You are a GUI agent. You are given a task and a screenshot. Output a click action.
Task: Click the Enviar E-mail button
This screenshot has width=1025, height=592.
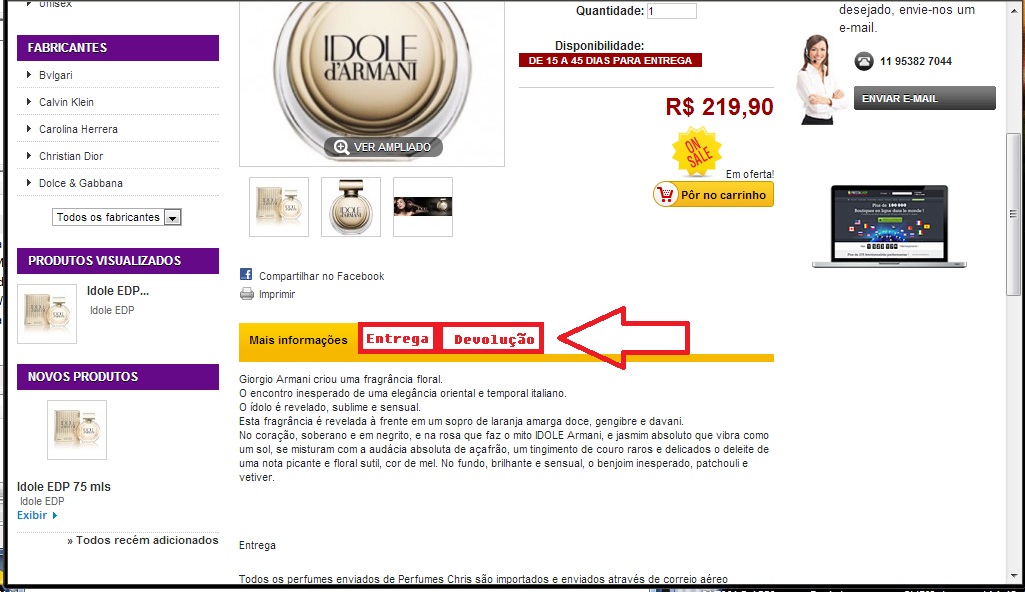click(924, 98)
